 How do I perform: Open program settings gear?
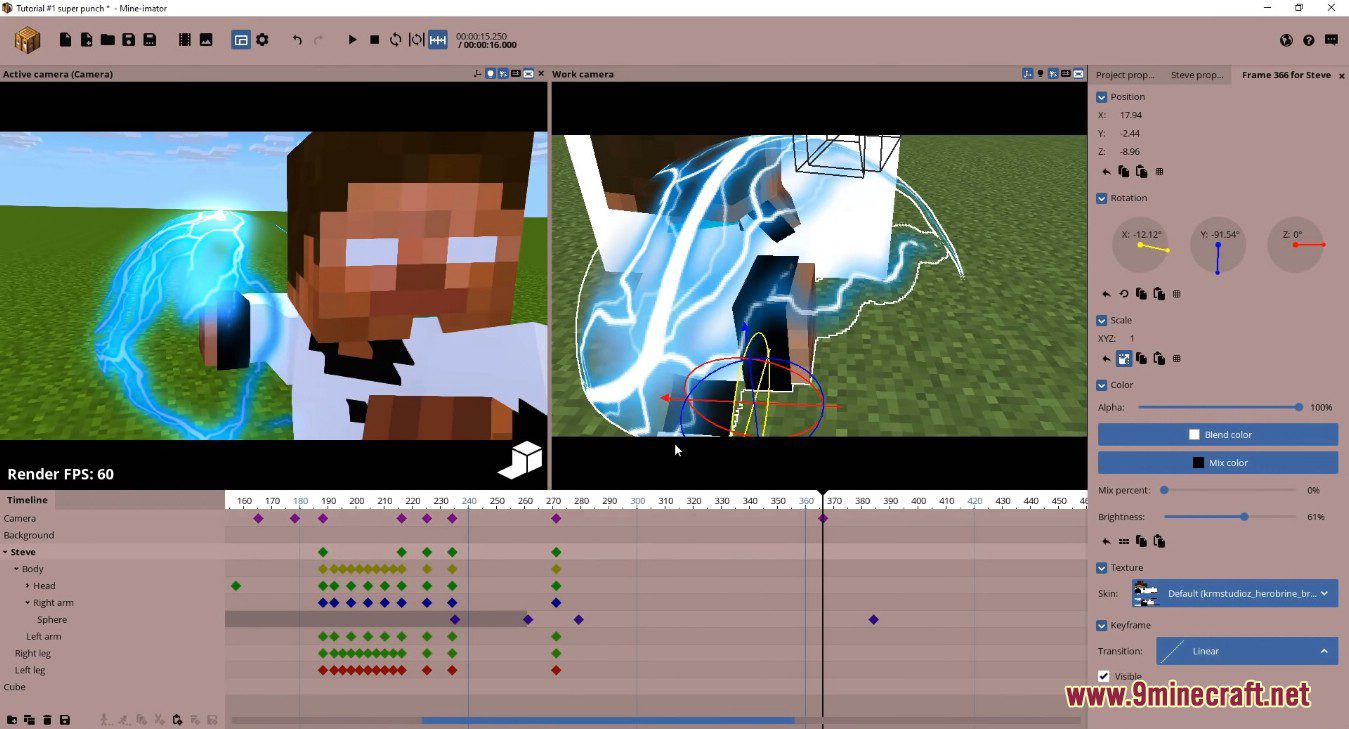pos(262,40)
